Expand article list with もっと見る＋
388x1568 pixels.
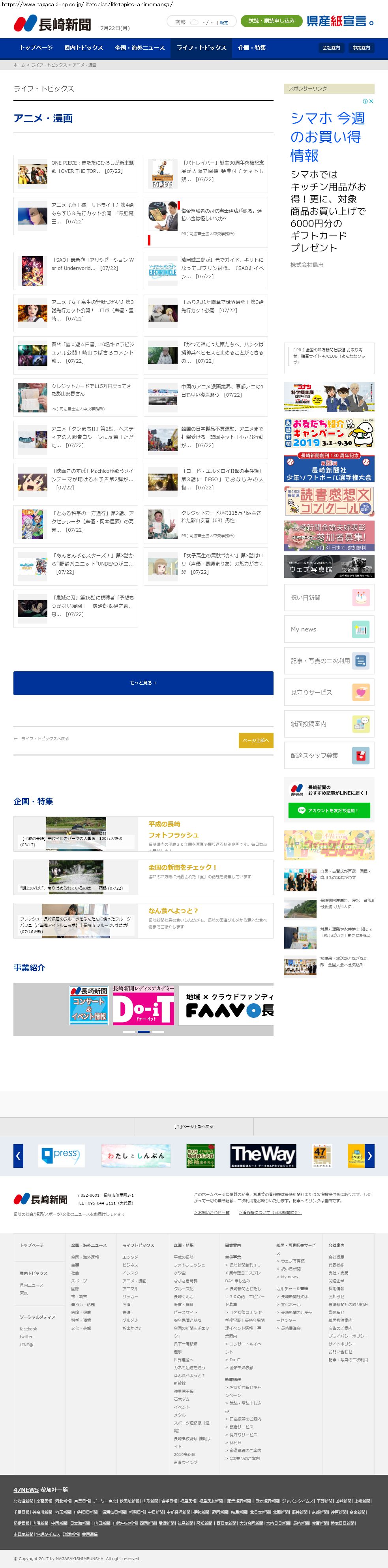point(143,683)
